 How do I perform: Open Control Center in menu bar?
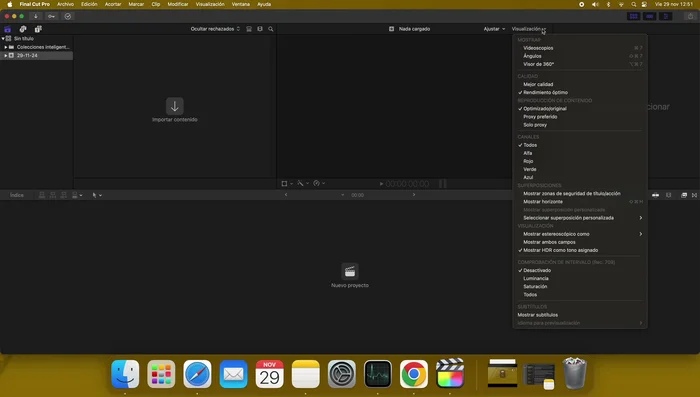click(x=644, y=4)
